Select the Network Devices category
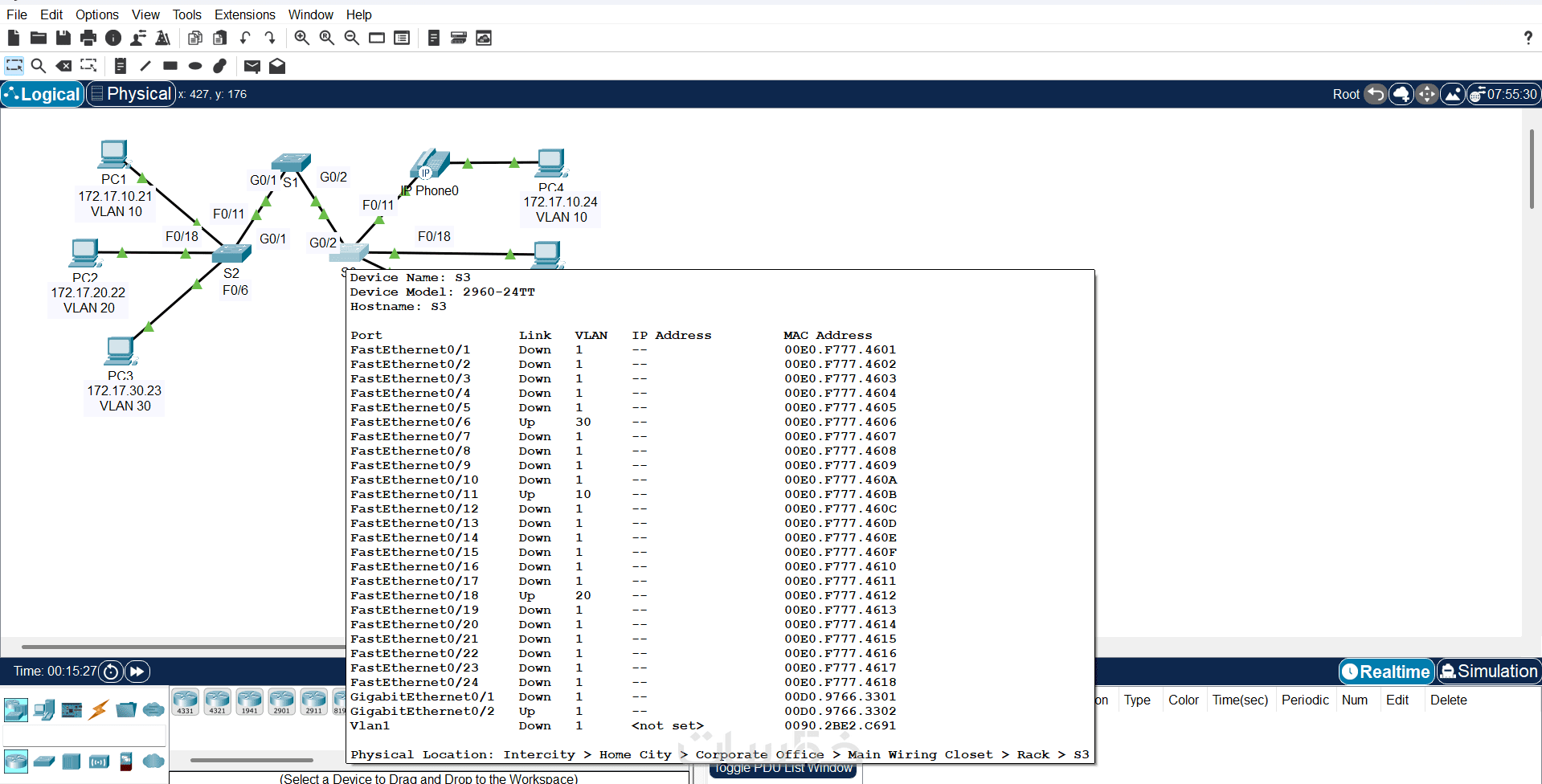Image resolution: width=1542 pixels, height=784 pixels. click(16, 709)
